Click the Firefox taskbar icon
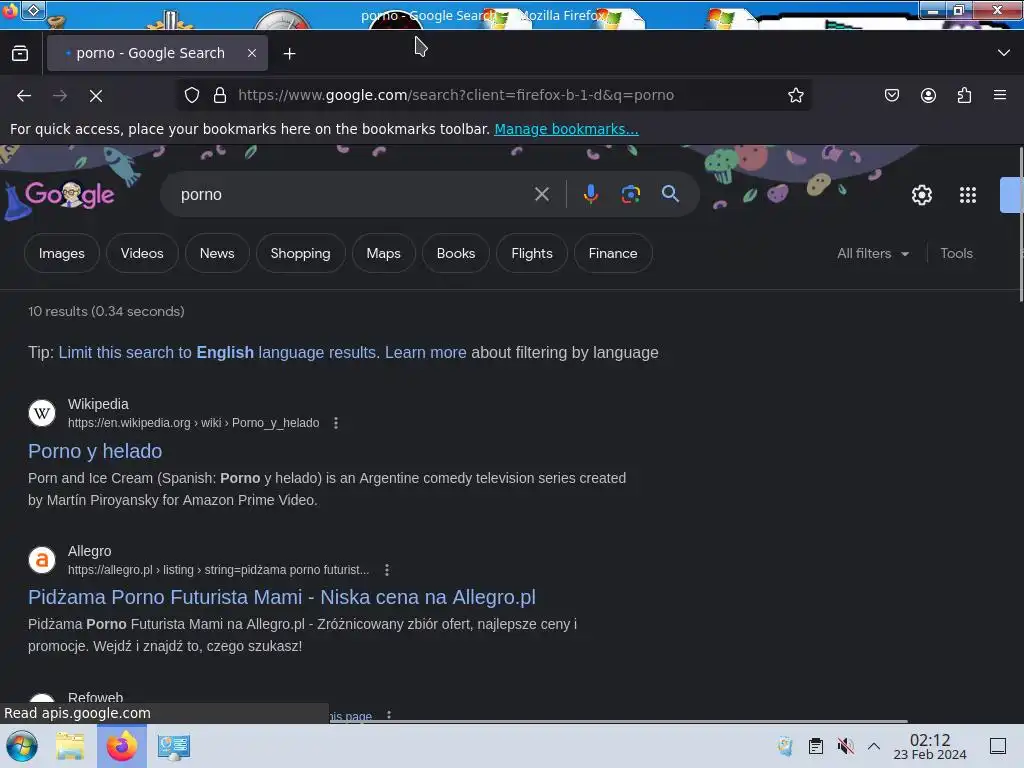The width and height of the screenshot is (1024, 768). click(121, 746)
